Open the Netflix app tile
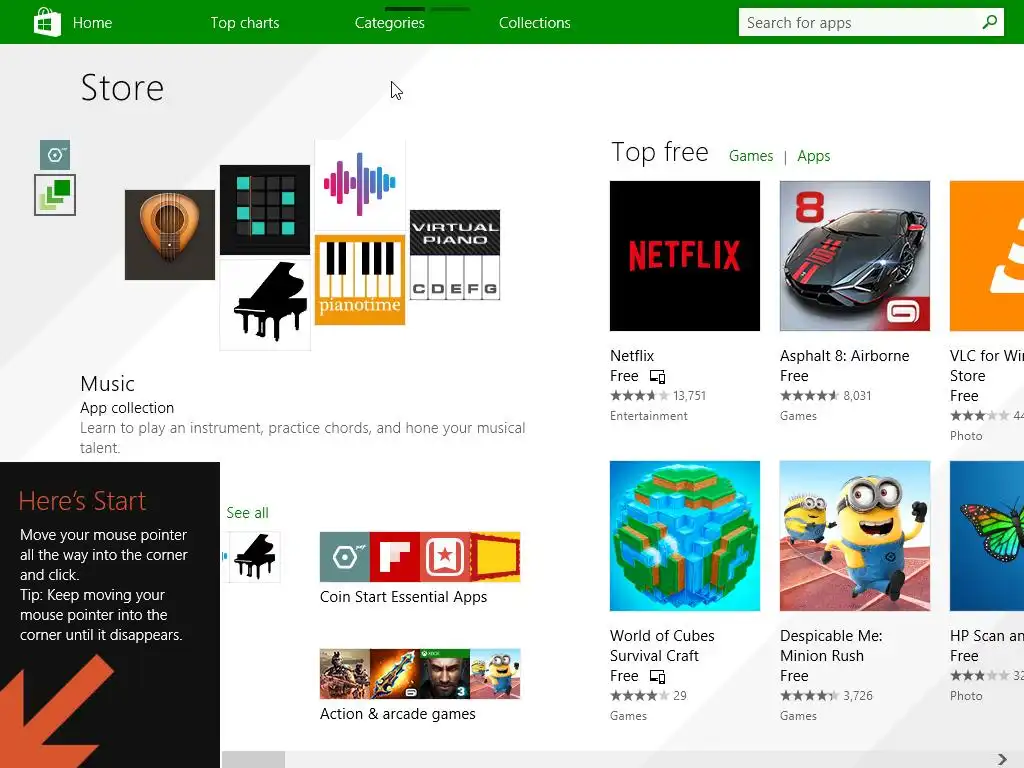Screen dimensions: 1024x768 point(684,256)
